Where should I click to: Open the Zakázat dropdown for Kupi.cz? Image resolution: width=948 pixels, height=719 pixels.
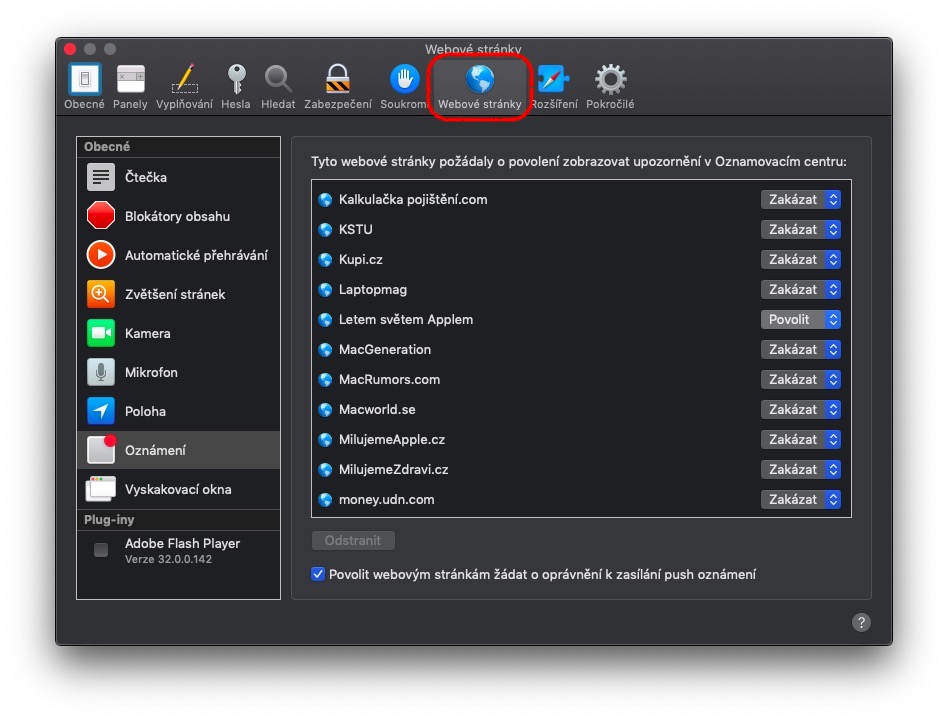(x=800, y=259)
